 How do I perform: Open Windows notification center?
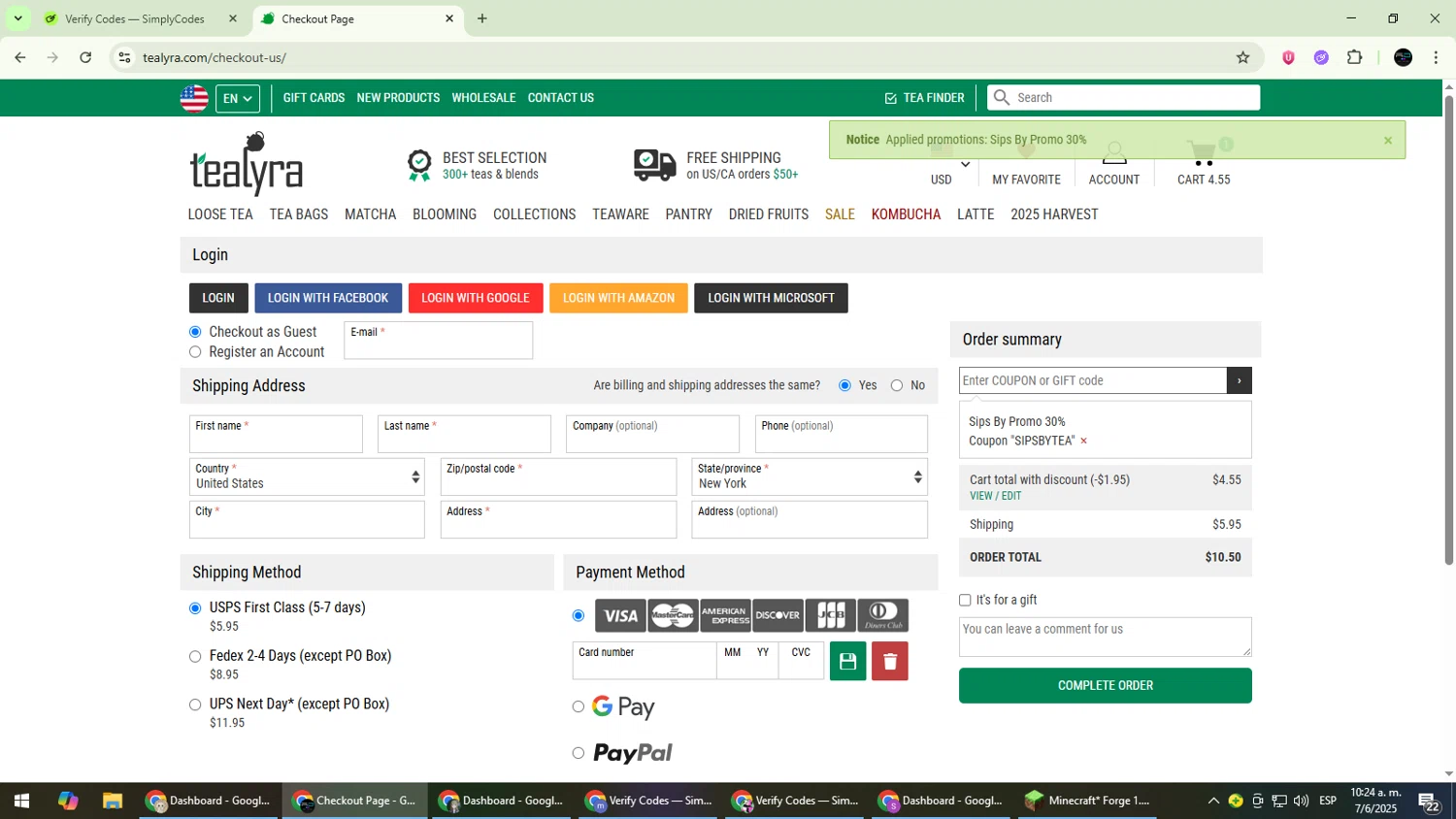click(x=1429, y=802)
